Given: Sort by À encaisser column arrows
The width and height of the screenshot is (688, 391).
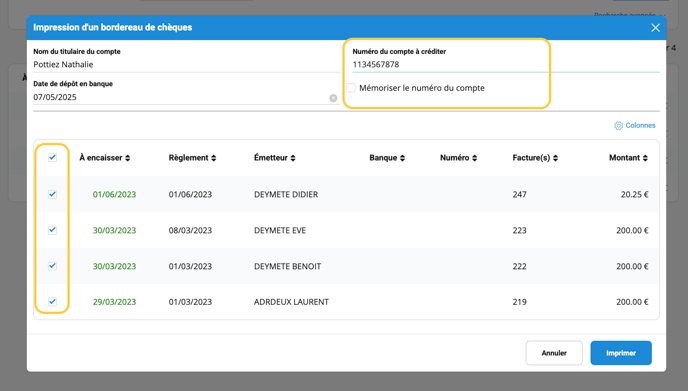Looking at the screenshot, I should [x=128, y=158].
